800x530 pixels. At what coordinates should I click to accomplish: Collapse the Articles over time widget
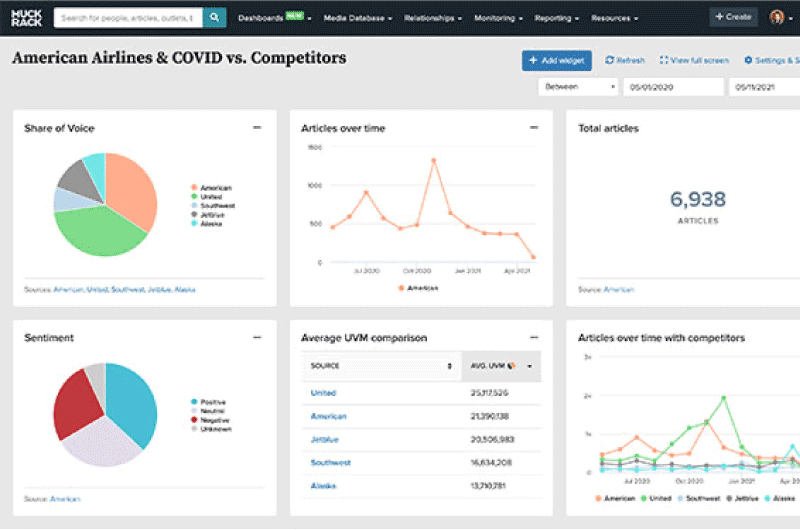point(534,128)
